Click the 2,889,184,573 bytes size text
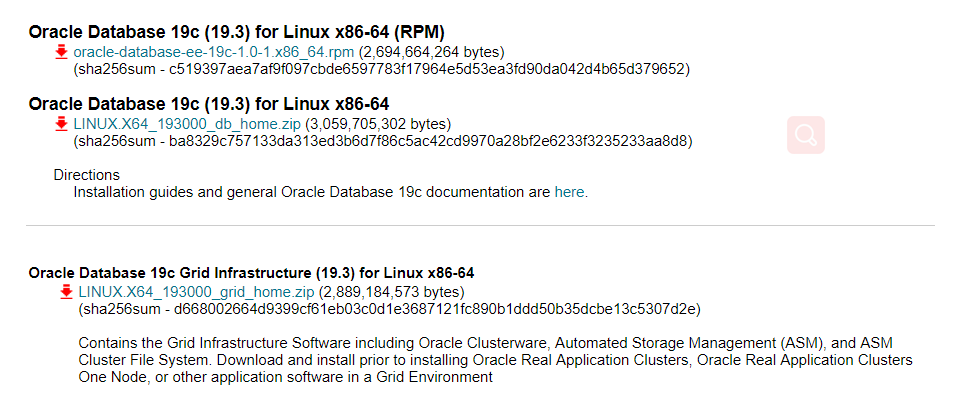Viewport: 956px width, 400px height. click(x=391, y=292)
